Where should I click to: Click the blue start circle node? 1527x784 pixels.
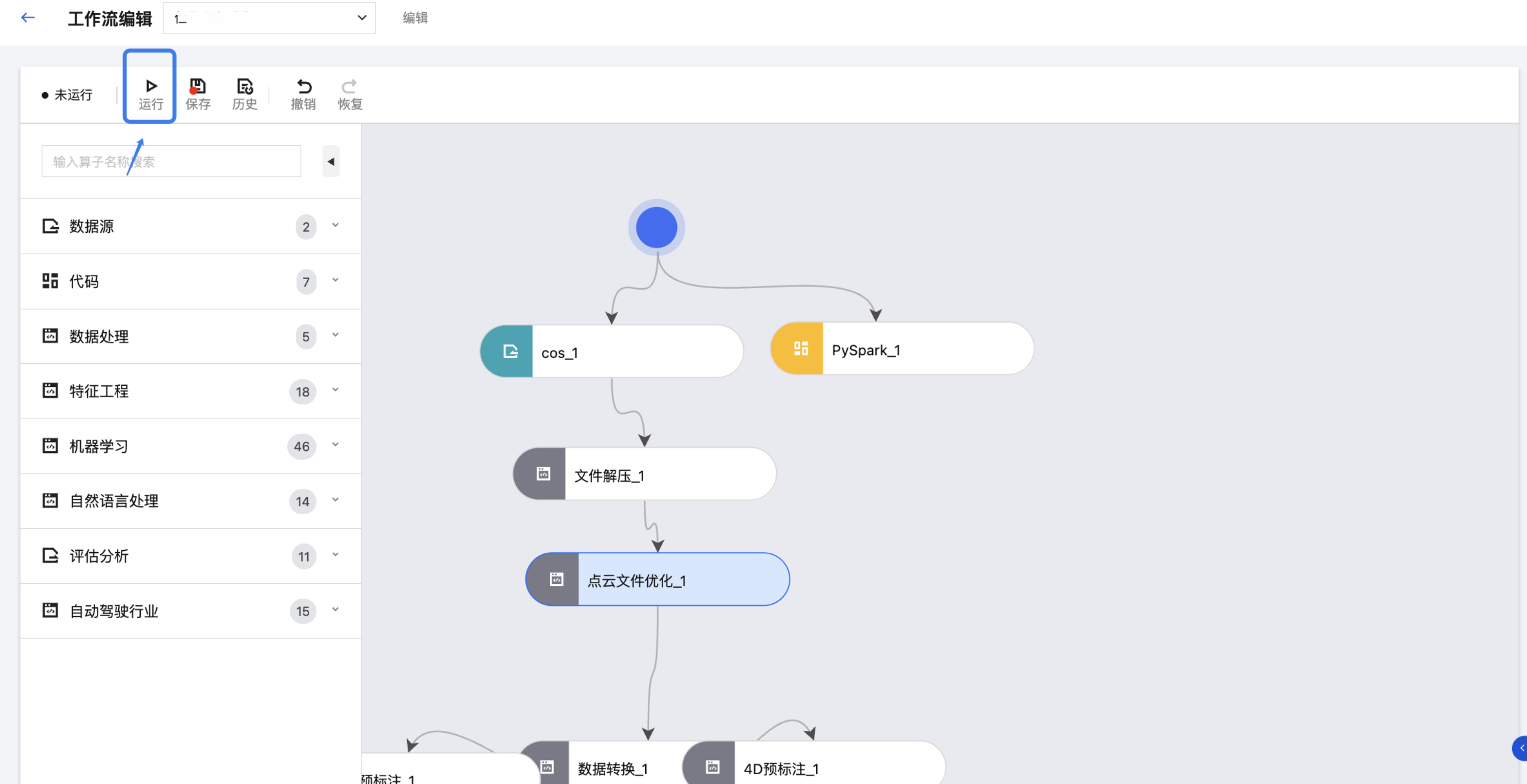pyautogui.click(x=656, y=228)
